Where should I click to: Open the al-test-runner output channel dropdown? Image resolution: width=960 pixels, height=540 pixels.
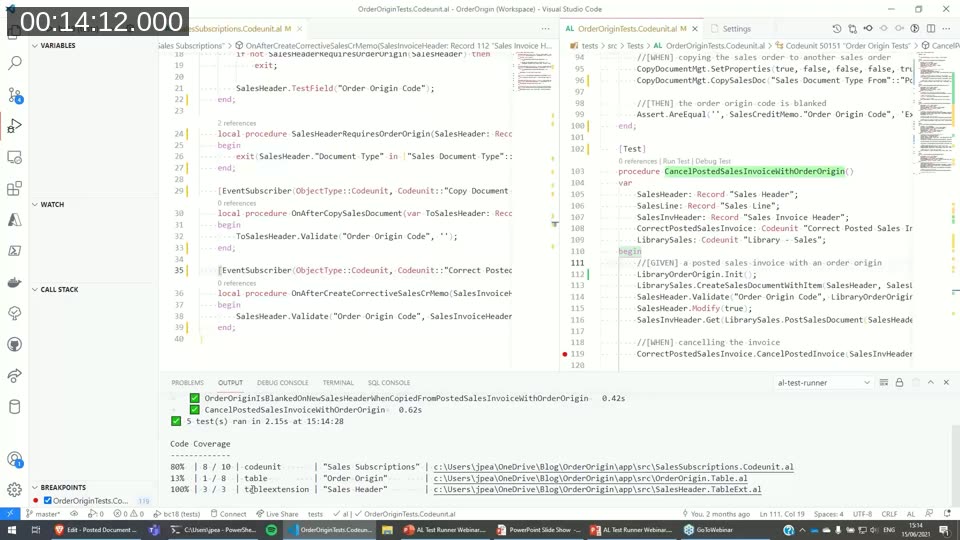[822, 383]
